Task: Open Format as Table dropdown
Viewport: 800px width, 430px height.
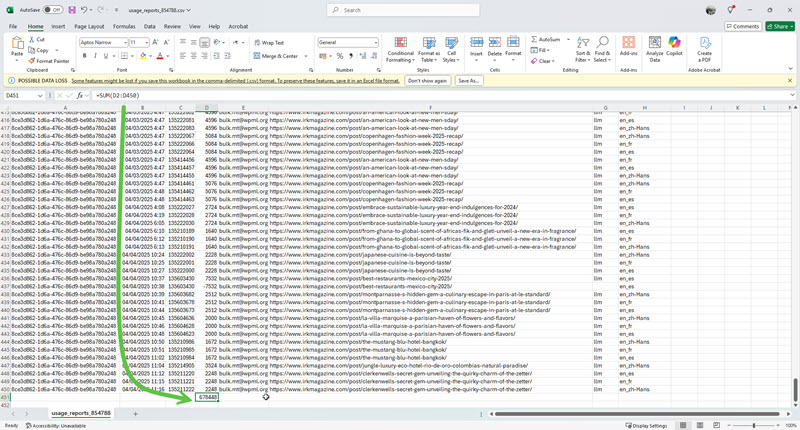Action: click(x=429, y=49)
